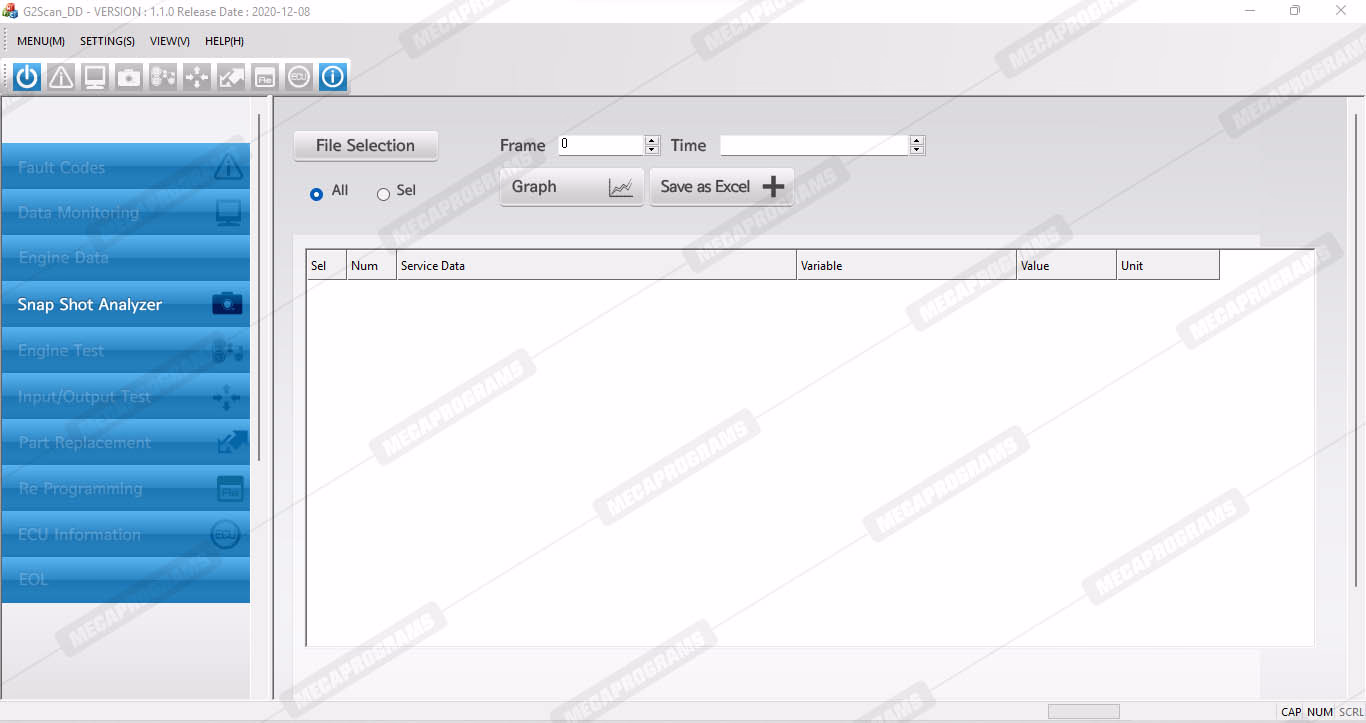Click the Save as Excel button
This screenshot has width=1366, height=723.
click(721, 187)
